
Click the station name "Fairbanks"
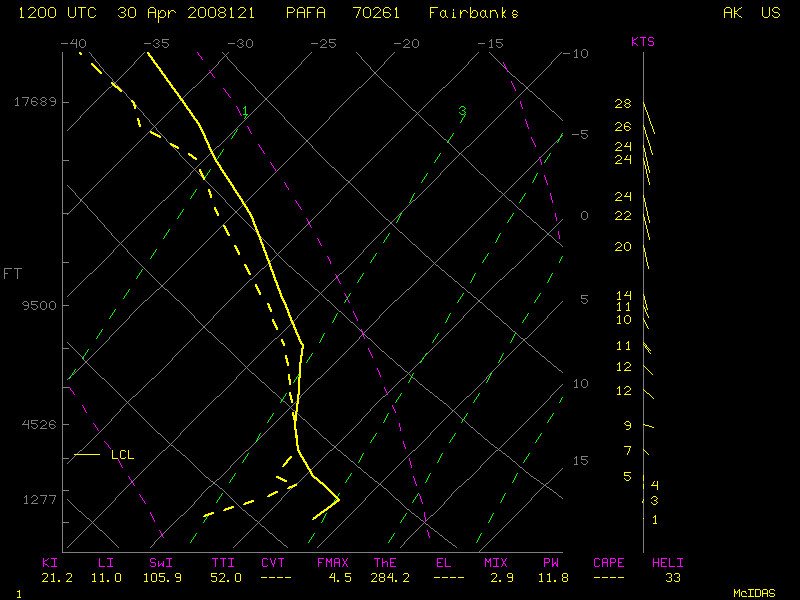(x=473, y=13)
